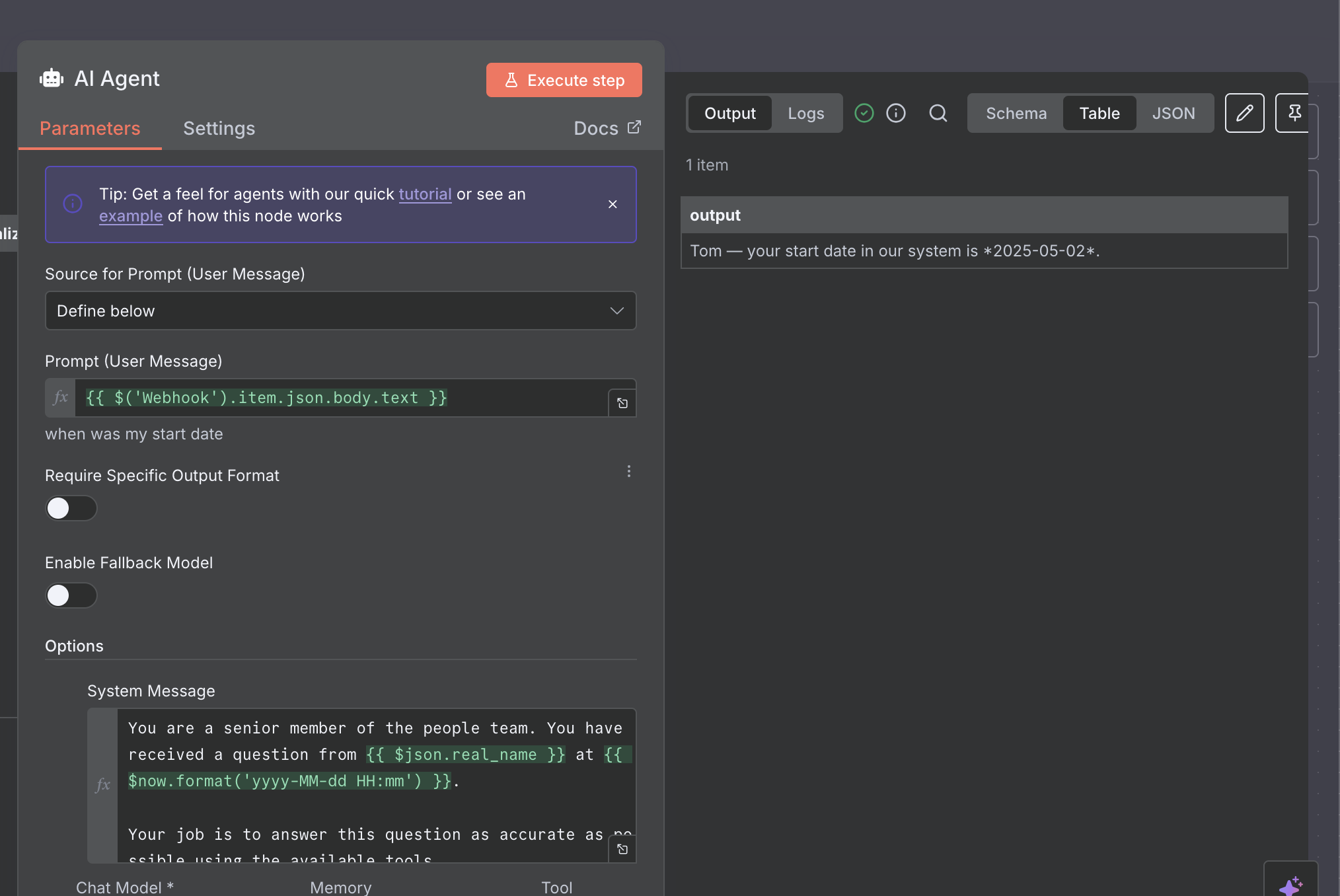The width and height of the screenshot is (1340, 896).
Task: Open the output search icon
Action: (x=938, y=113)
